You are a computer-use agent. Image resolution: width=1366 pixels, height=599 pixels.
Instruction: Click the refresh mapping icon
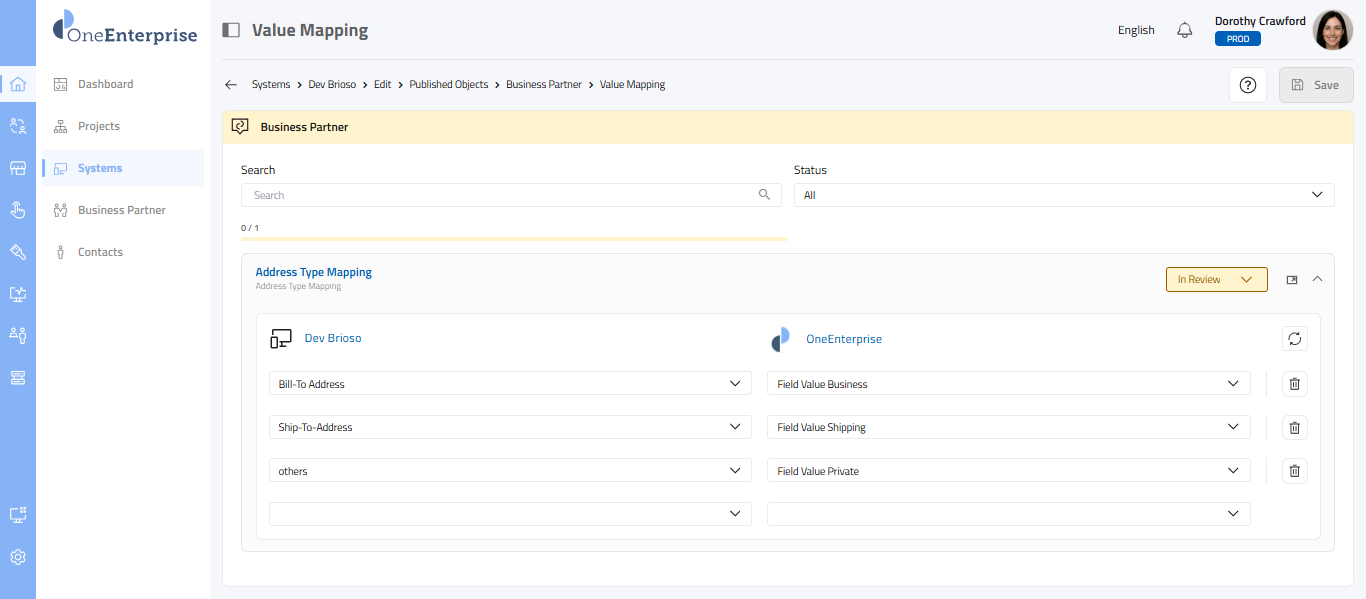1294,339
